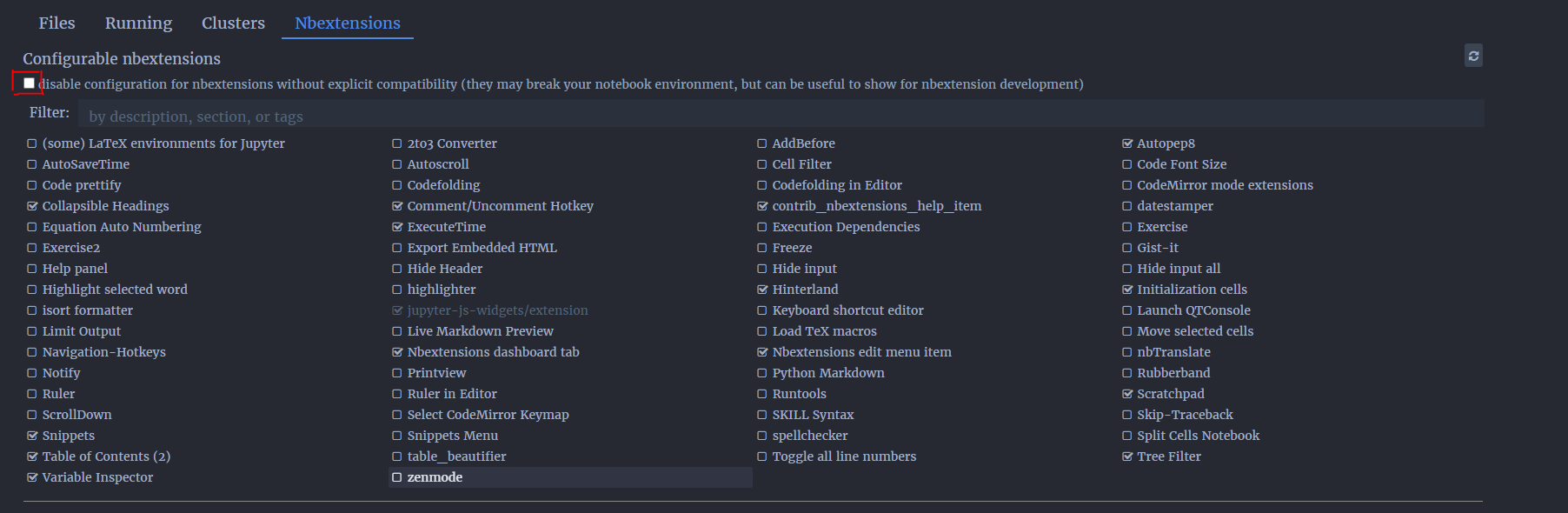The width and height of the screenshot is (1568, 513).
Task: Enable Export Embedded HTML
Action: [397, 248]
